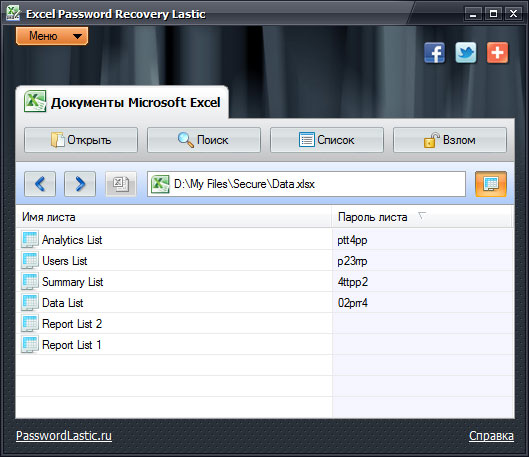Screen dimensions: 529x457
Task: Click the gray Excel copy document icon
Action: click(x=121, y=184)
